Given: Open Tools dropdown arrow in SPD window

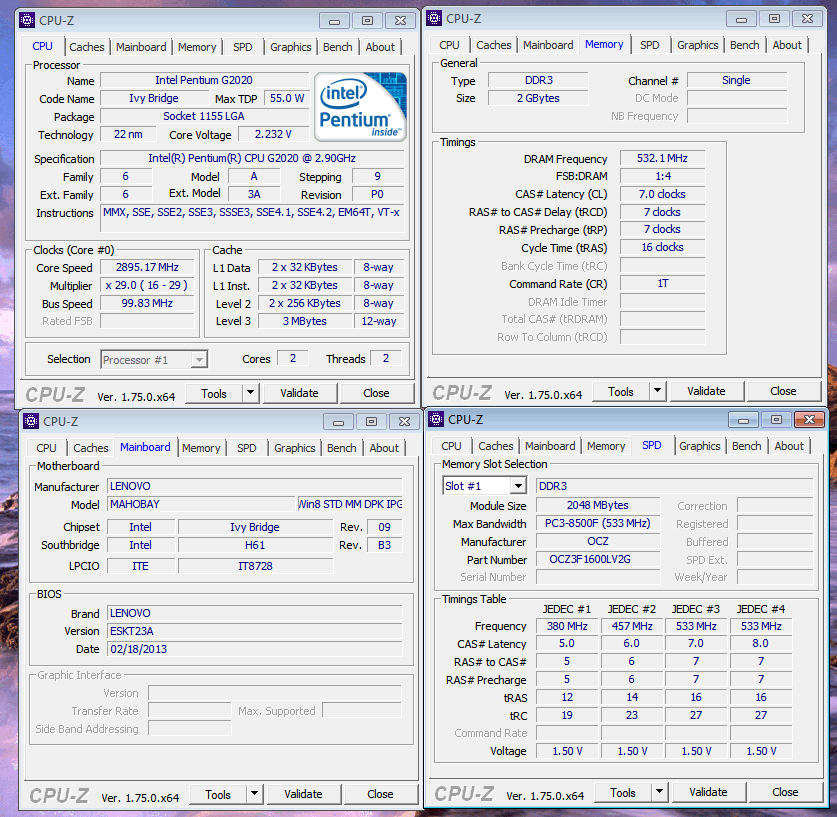Looking at the screenshot, I should tap(660, 792).
